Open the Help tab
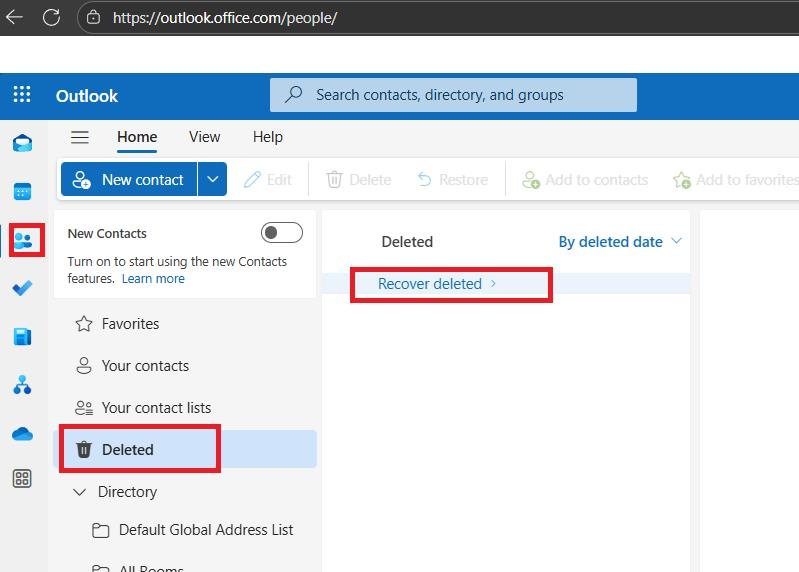799x572 pixels. (x=268, y=137)
